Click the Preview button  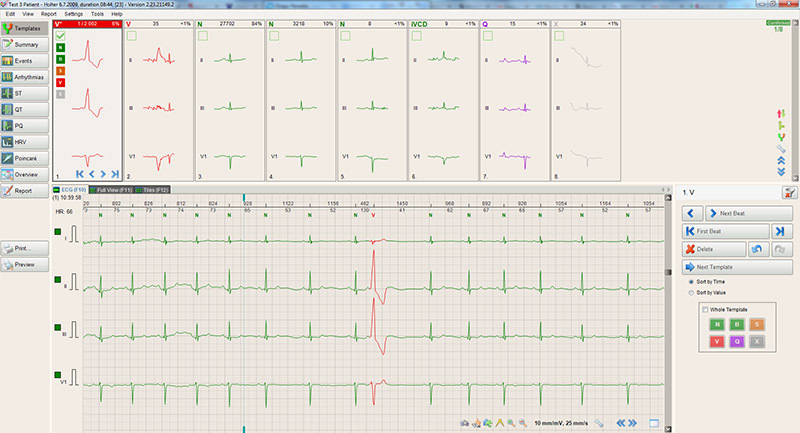click(24, 265)
